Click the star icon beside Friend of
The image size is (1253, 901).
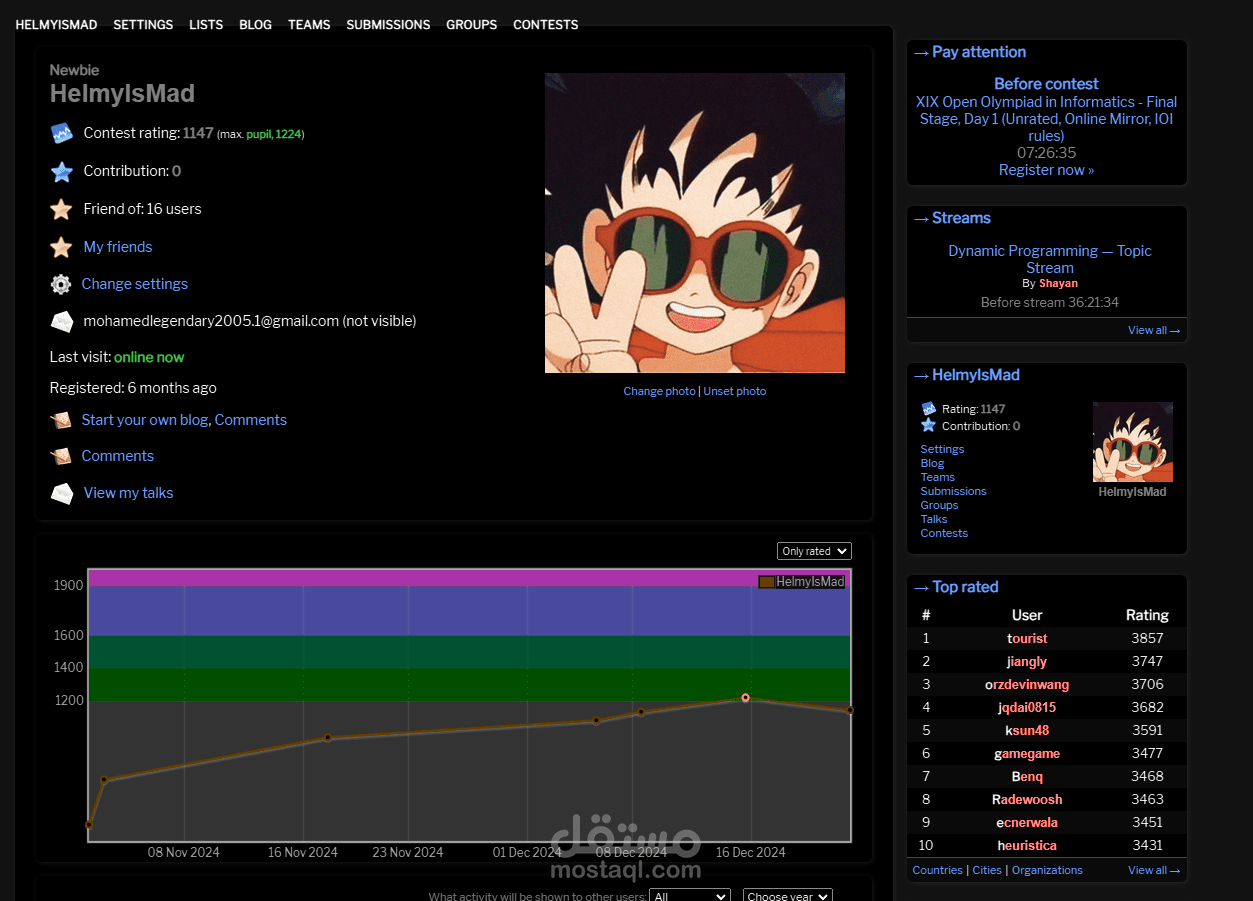tap(62, 209)
